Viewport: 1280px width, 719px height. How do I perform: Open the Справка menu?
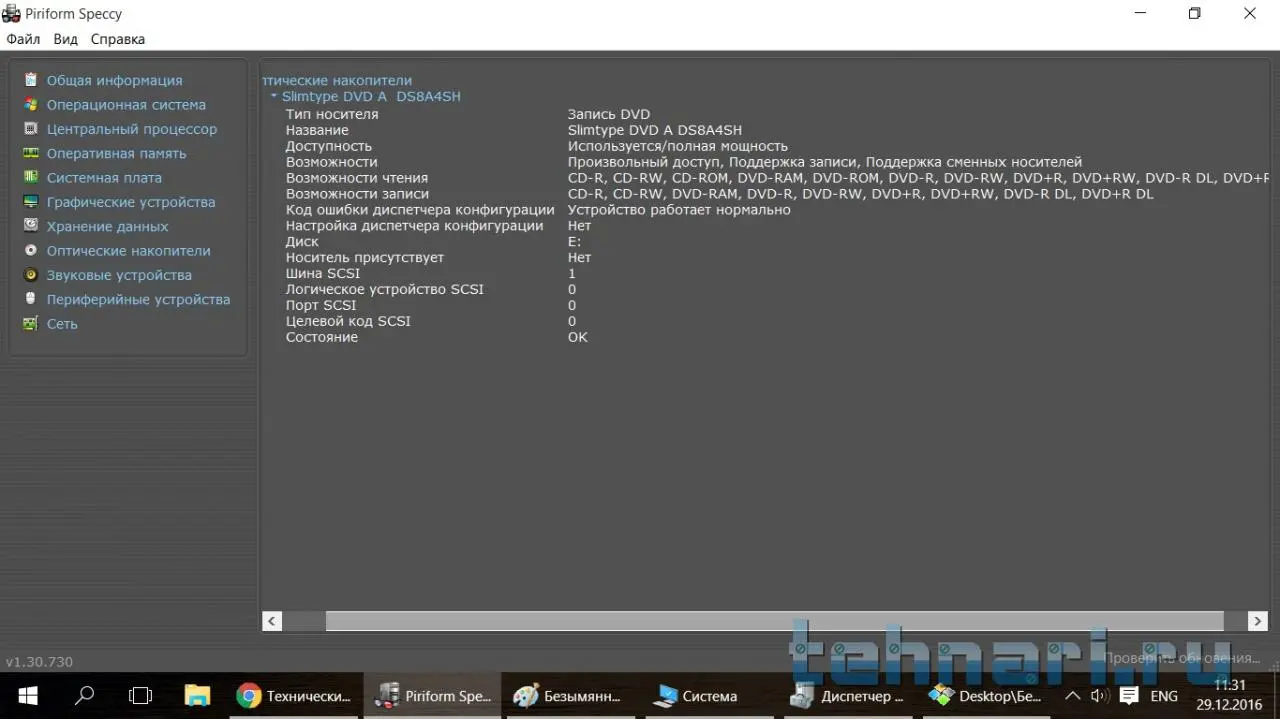pyautogui.click(x=118, y=39)
